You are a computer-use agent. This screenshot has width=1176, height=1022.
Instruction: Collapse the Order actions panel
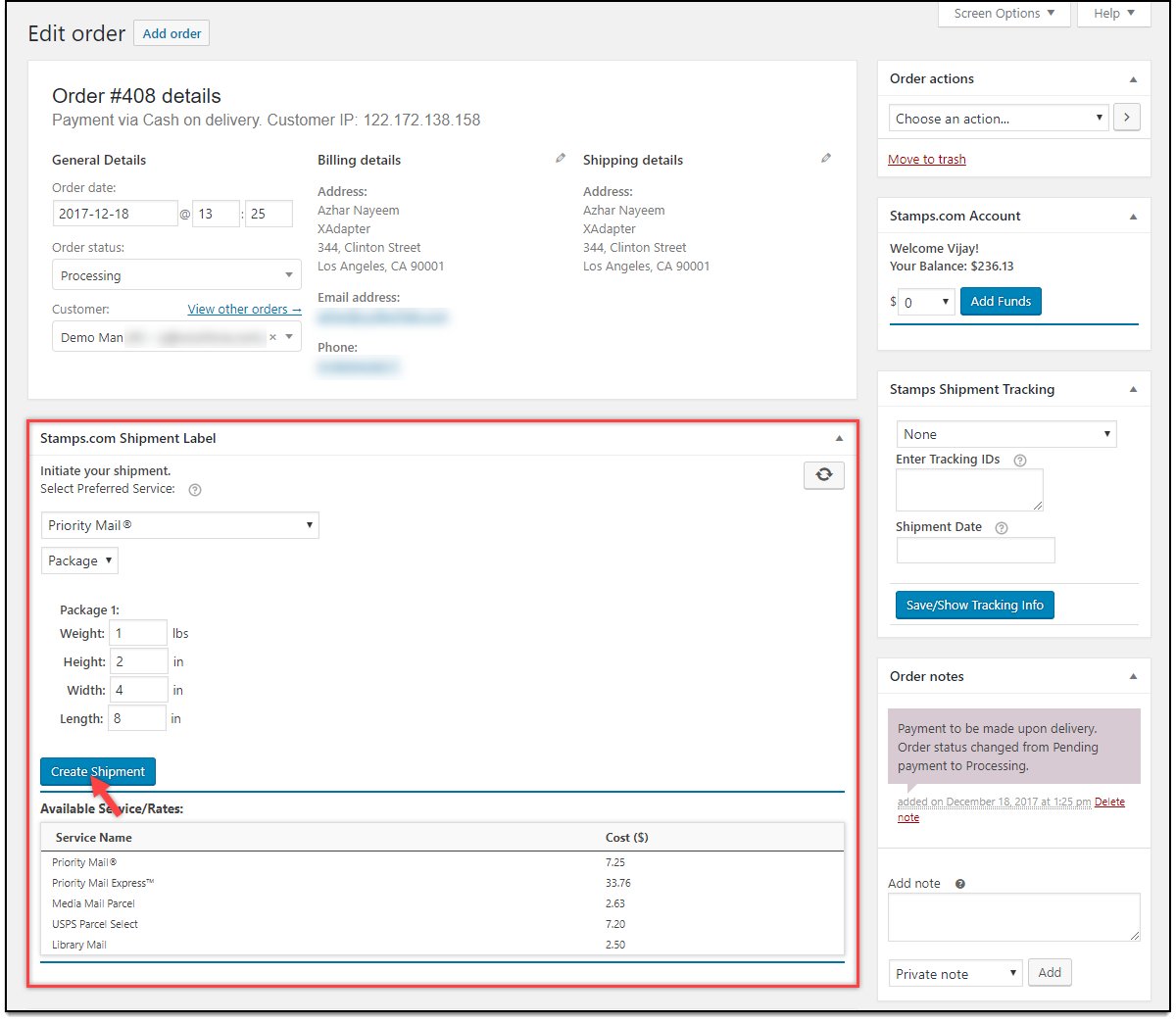tap(1133, 79)
